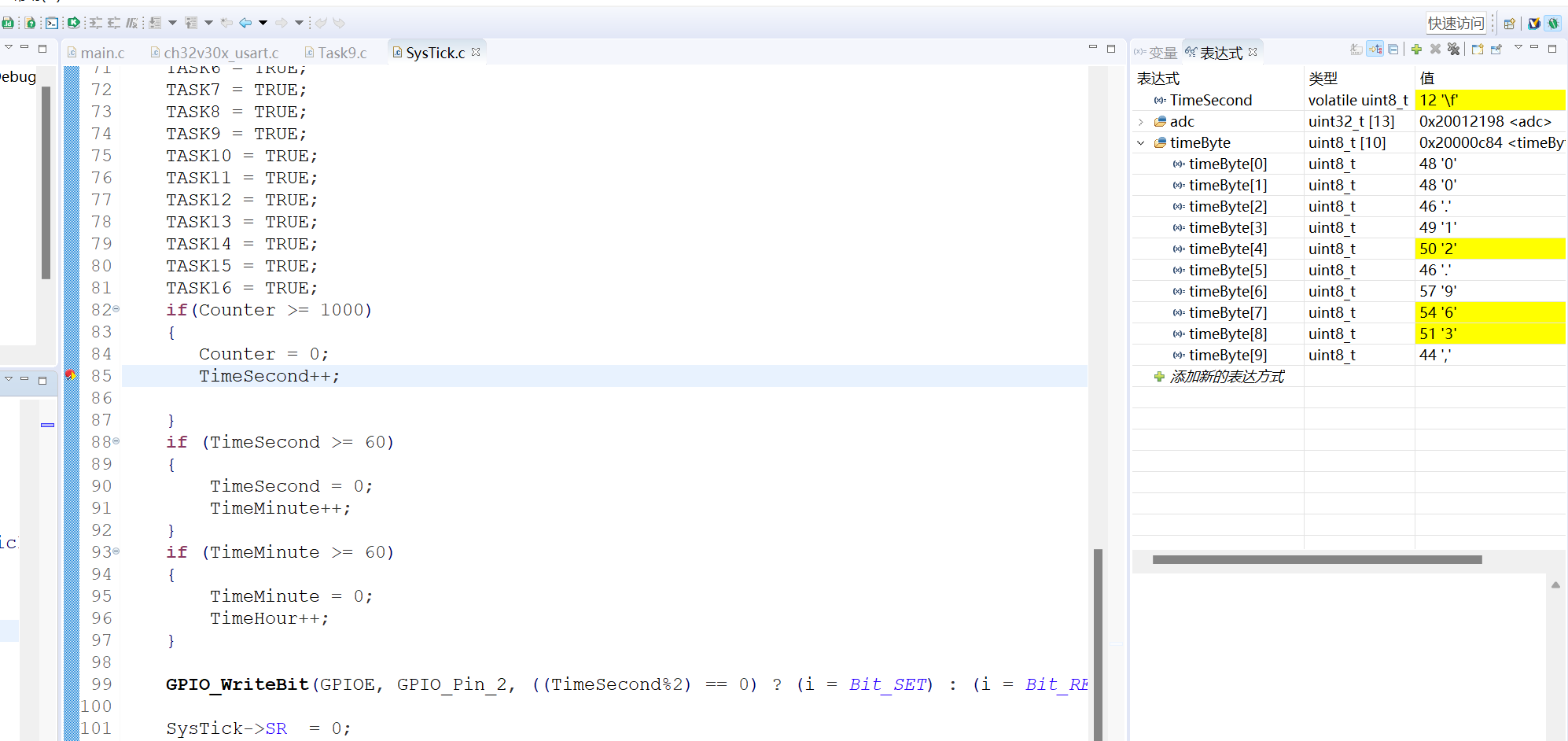Viewport: 1568px width, 741px height.
Task: Collapse the timeByte array expression
Action: tap(1141, 143)
